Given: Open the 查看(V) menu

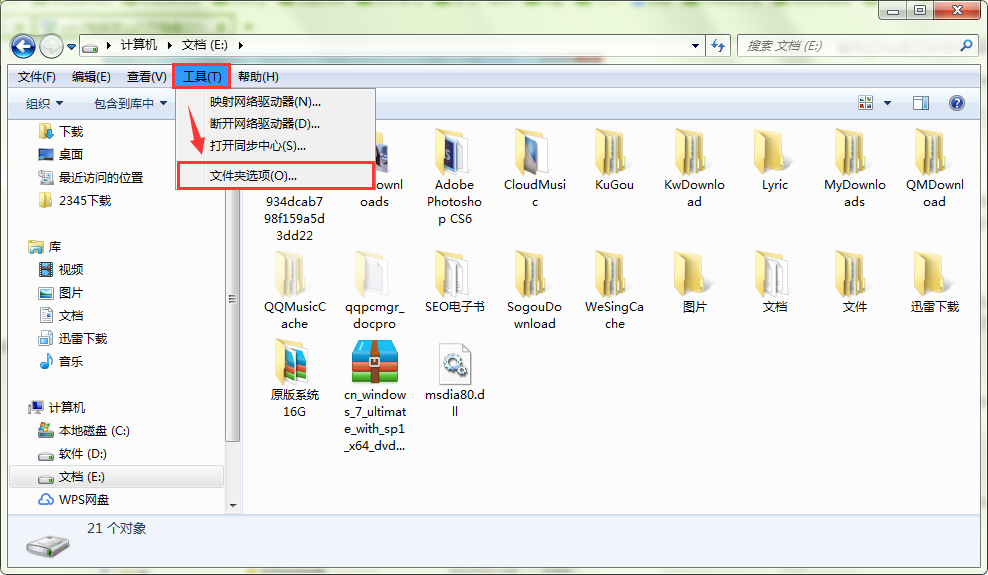Looking at the screenshot, I should point(146,77).
